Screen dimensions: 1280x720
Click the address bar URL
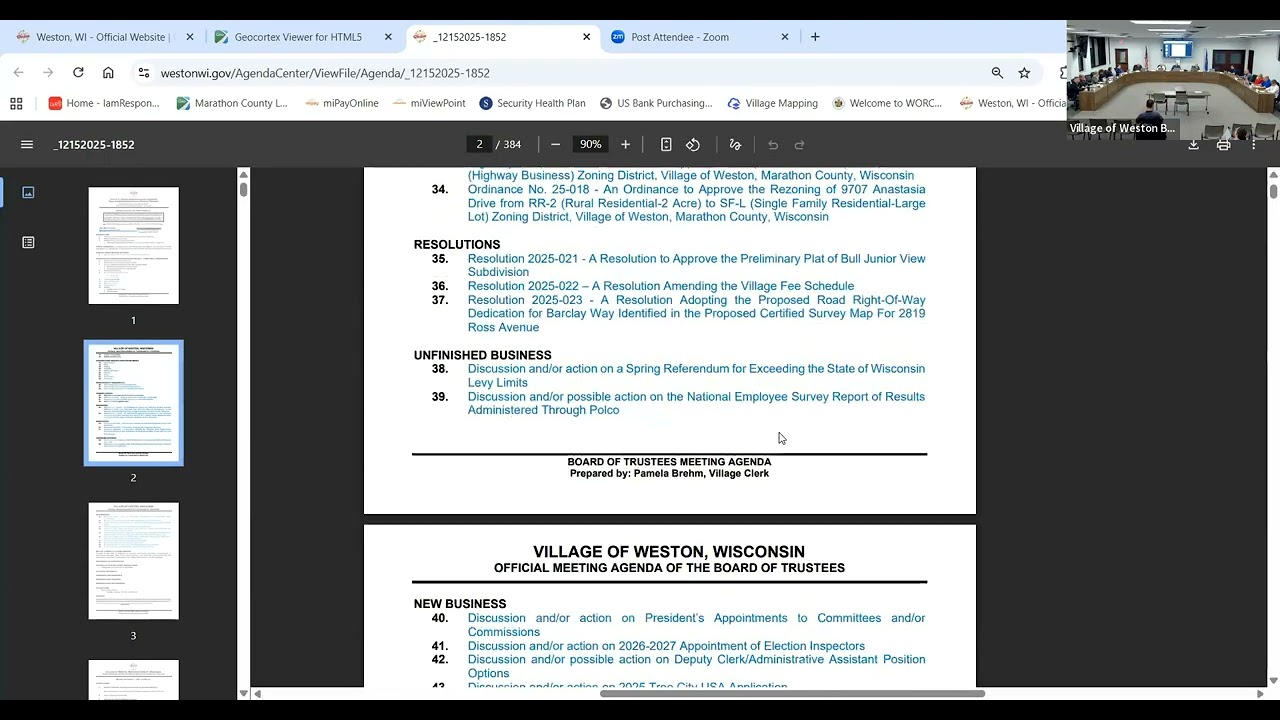[325, 73]
